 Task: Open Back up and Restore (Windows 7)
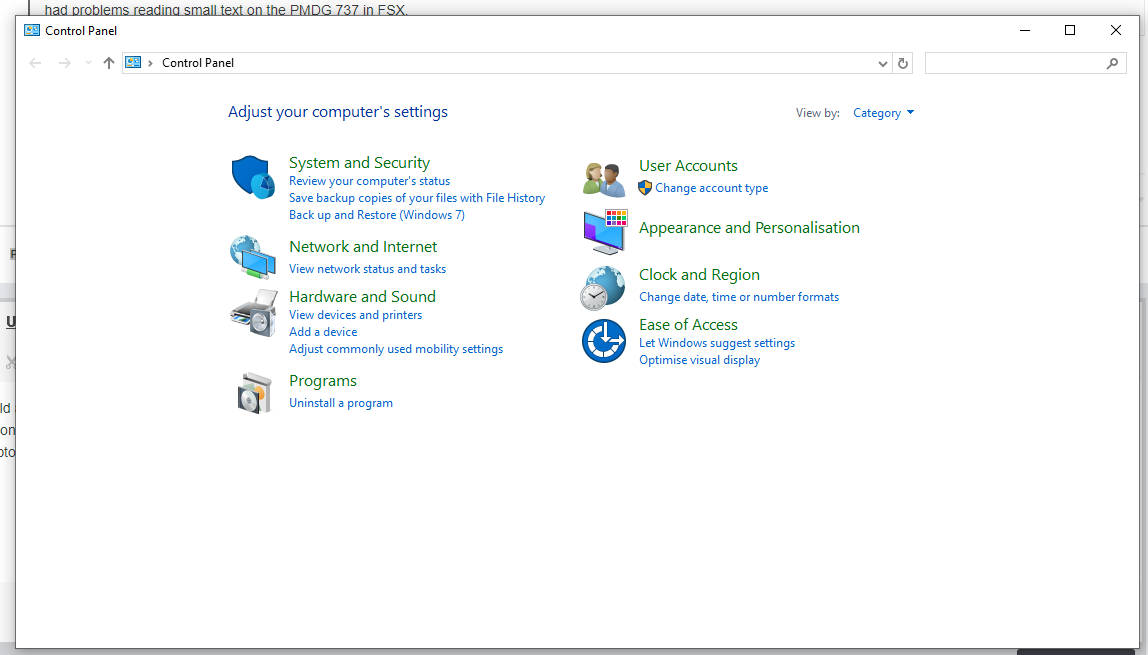tap(377, 214)
